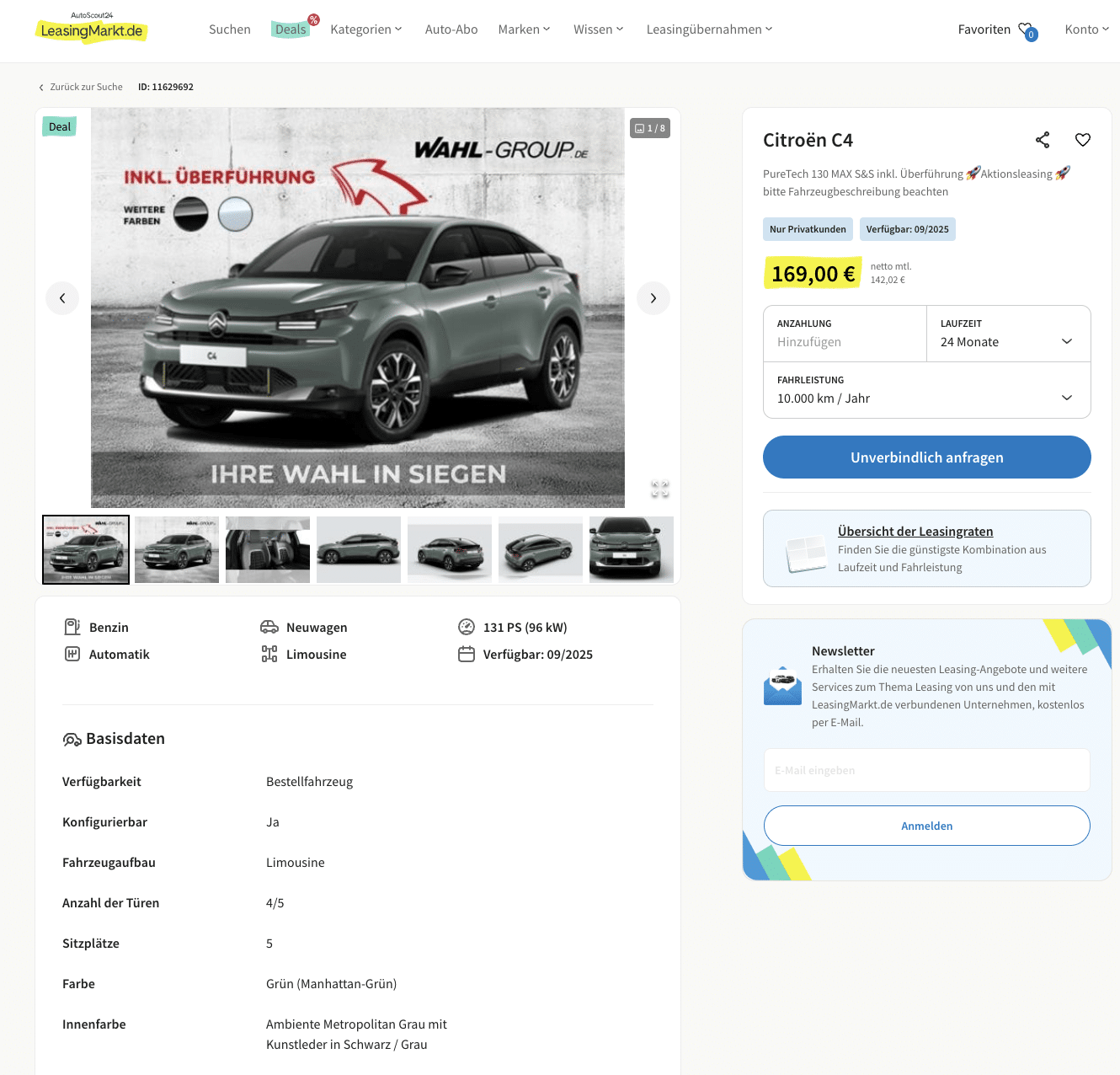The image size is (1120, 1075).
Task: Expand the Marken dropdown
Action: click(524, 29)
